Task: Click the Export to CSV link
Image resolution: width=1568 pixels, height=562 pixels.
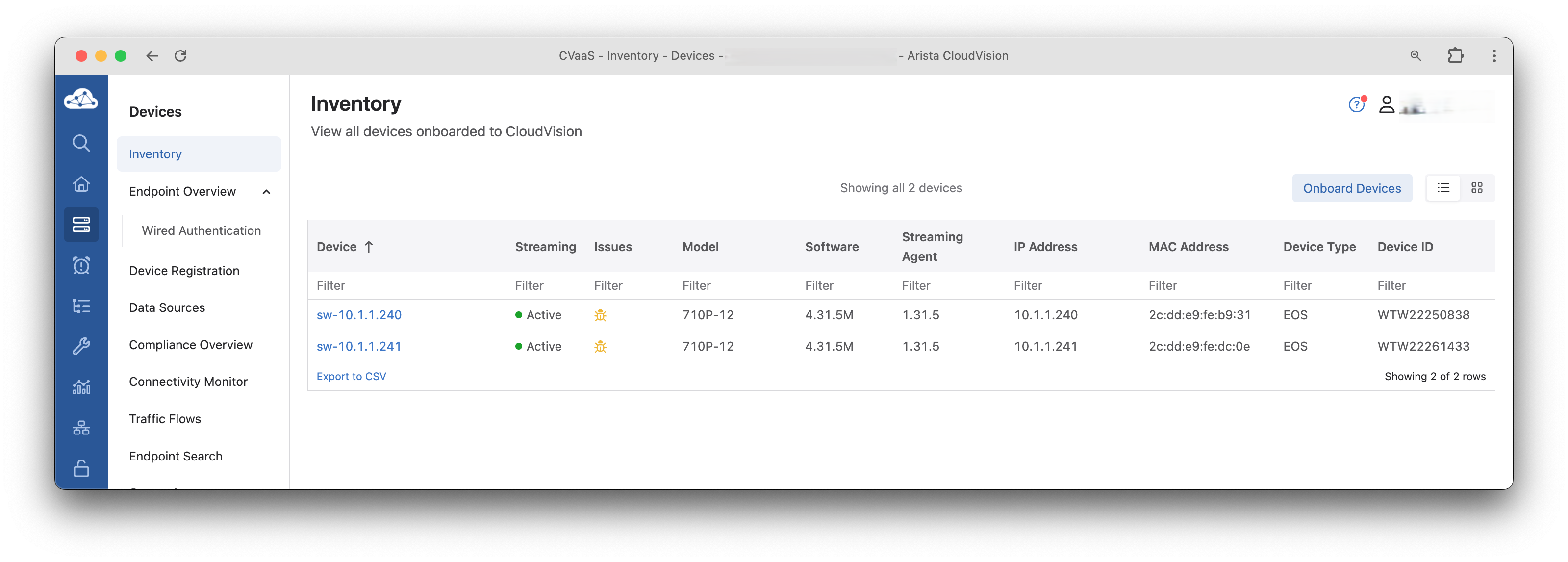Action: point(351,376)
